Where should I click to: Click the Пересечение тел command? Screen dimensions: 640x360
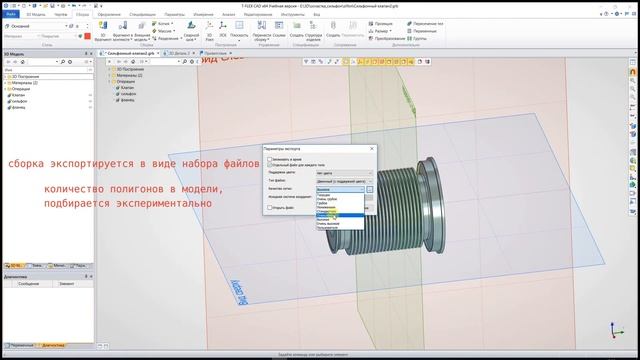click(x=425, y=24)
